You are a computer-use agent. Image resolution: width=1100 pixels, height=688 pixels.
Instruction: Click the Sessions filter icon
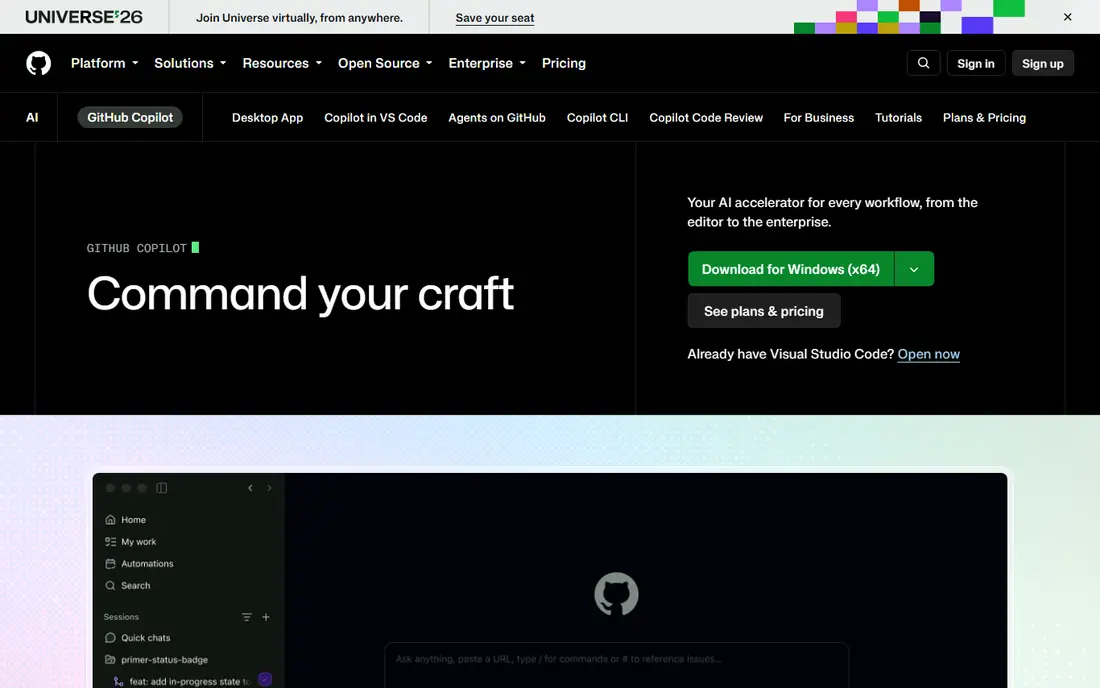pyautogui.click(x=247, y=617)
